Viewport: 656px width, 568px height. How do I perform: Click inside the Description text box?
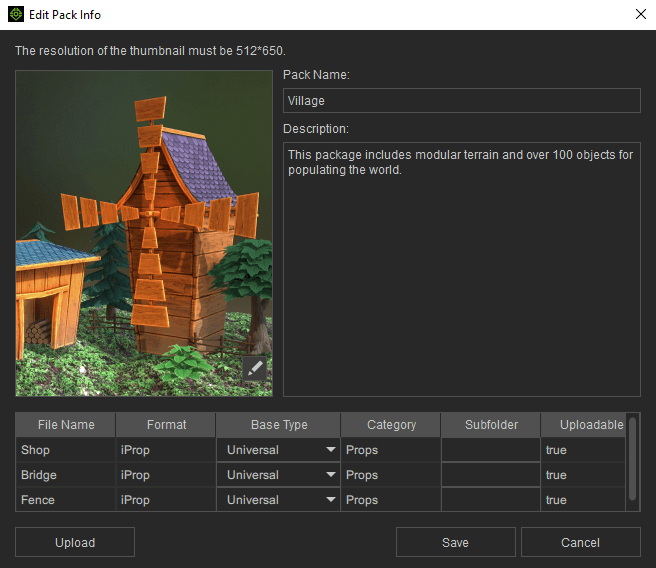pos(461,270)
